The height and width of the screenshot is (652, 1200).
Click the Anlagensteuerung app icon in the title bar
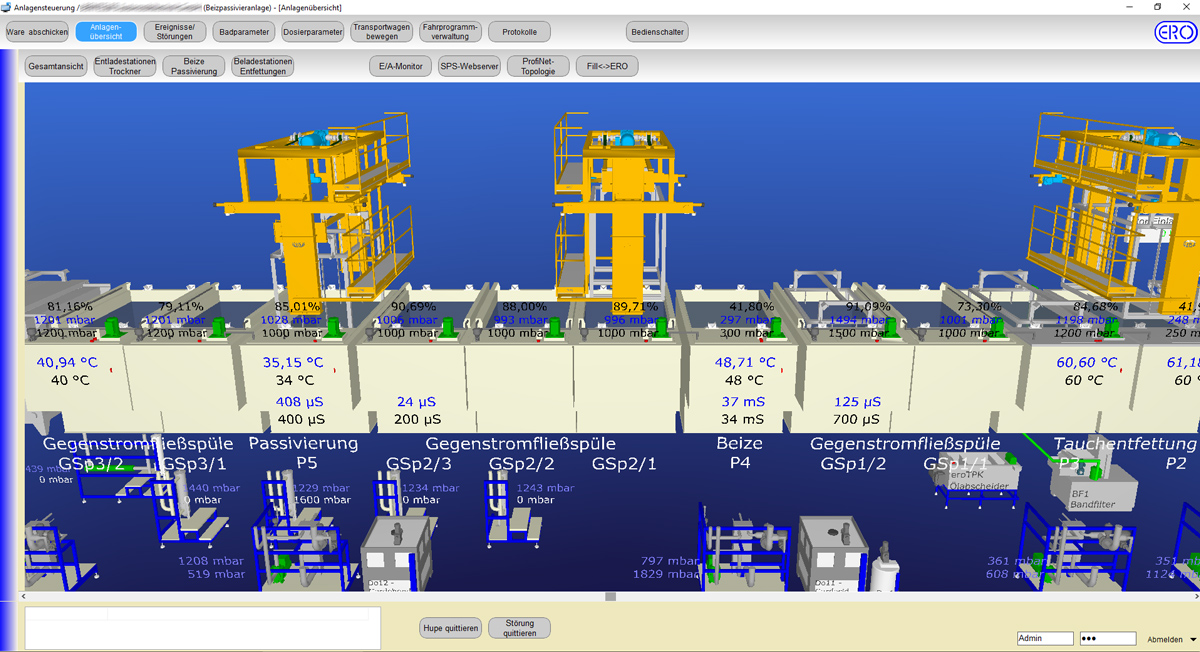7,7
